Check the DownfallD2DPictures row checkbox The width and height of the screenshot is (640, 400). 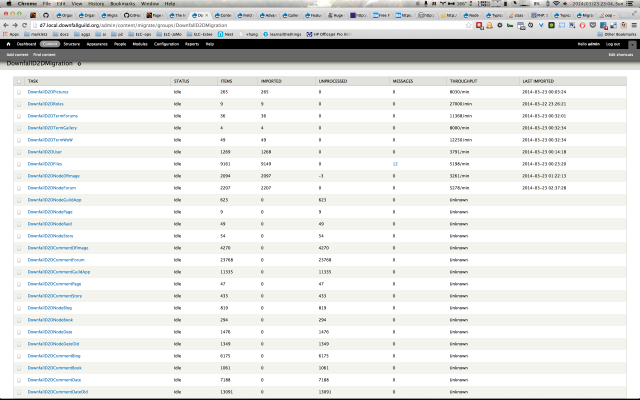[x=19, y=92]
